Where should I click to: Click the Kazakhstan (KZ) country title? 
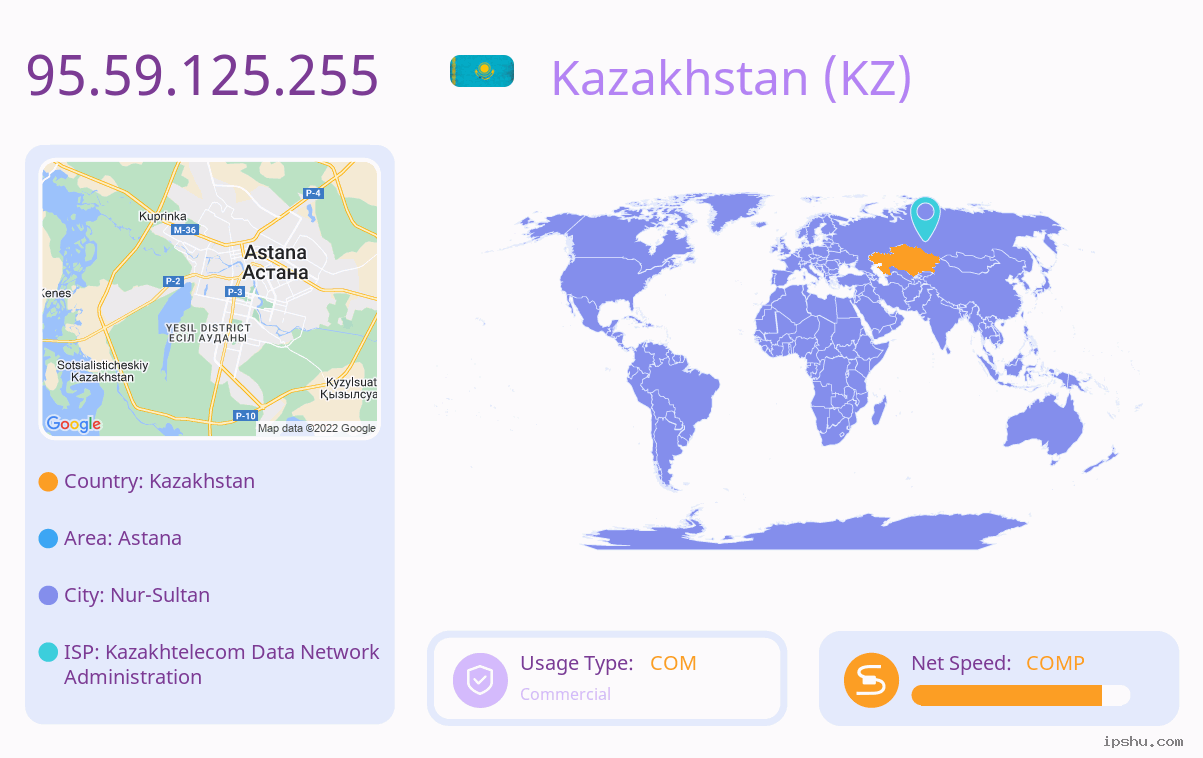point(731,77)
